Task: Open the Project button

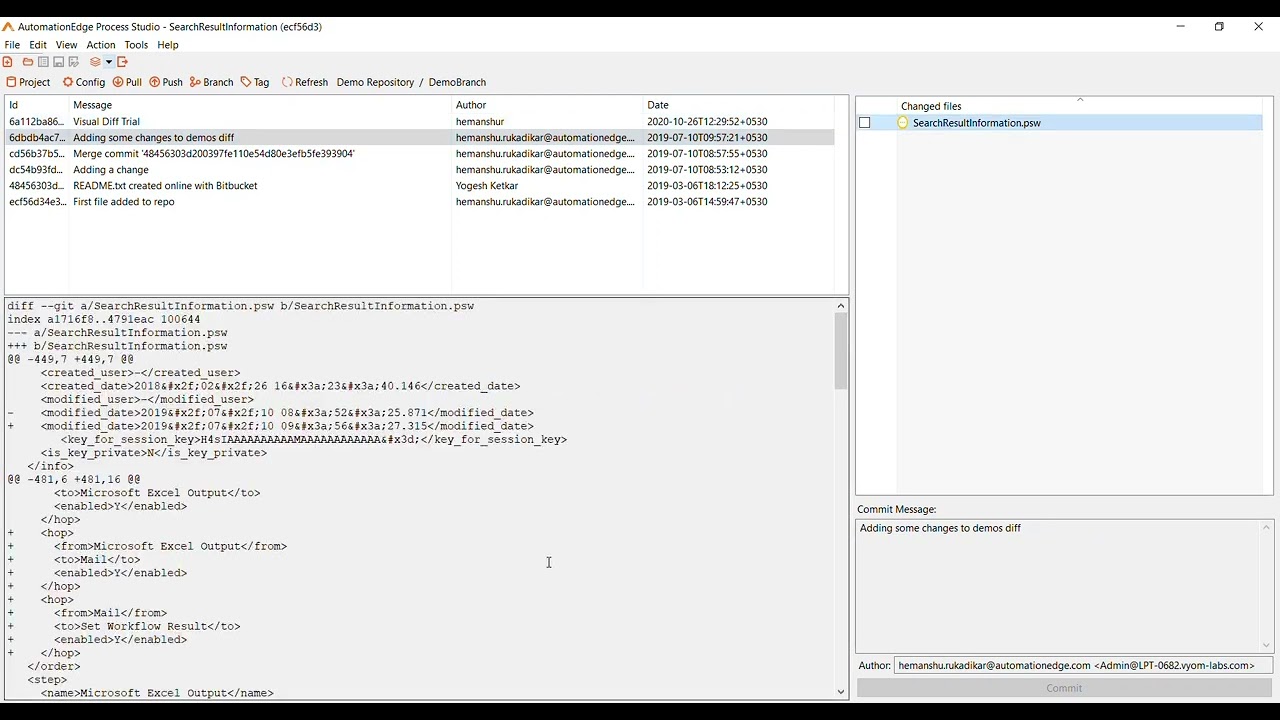Action: [x=28, y=82]
